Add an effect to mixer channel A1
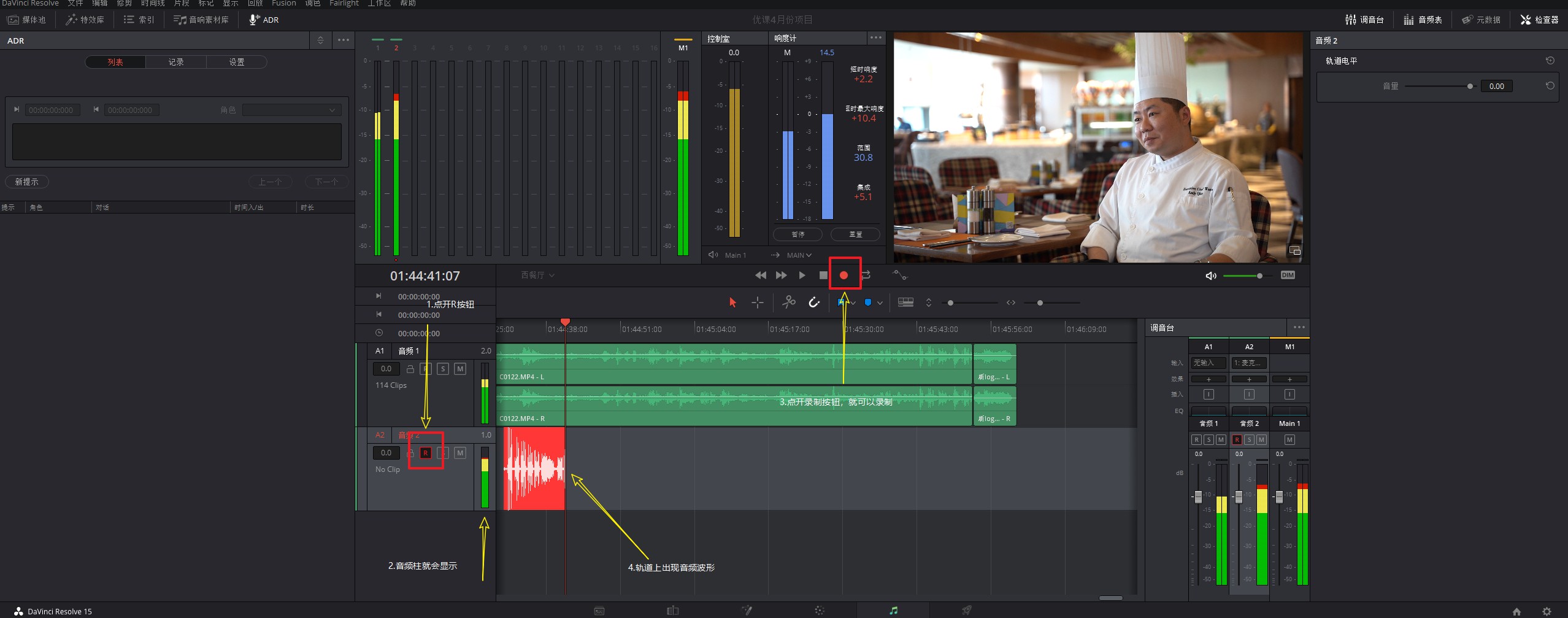The width and height of the screenshot is (1568, 618). pyautogui.click(x=1209, y=379)
